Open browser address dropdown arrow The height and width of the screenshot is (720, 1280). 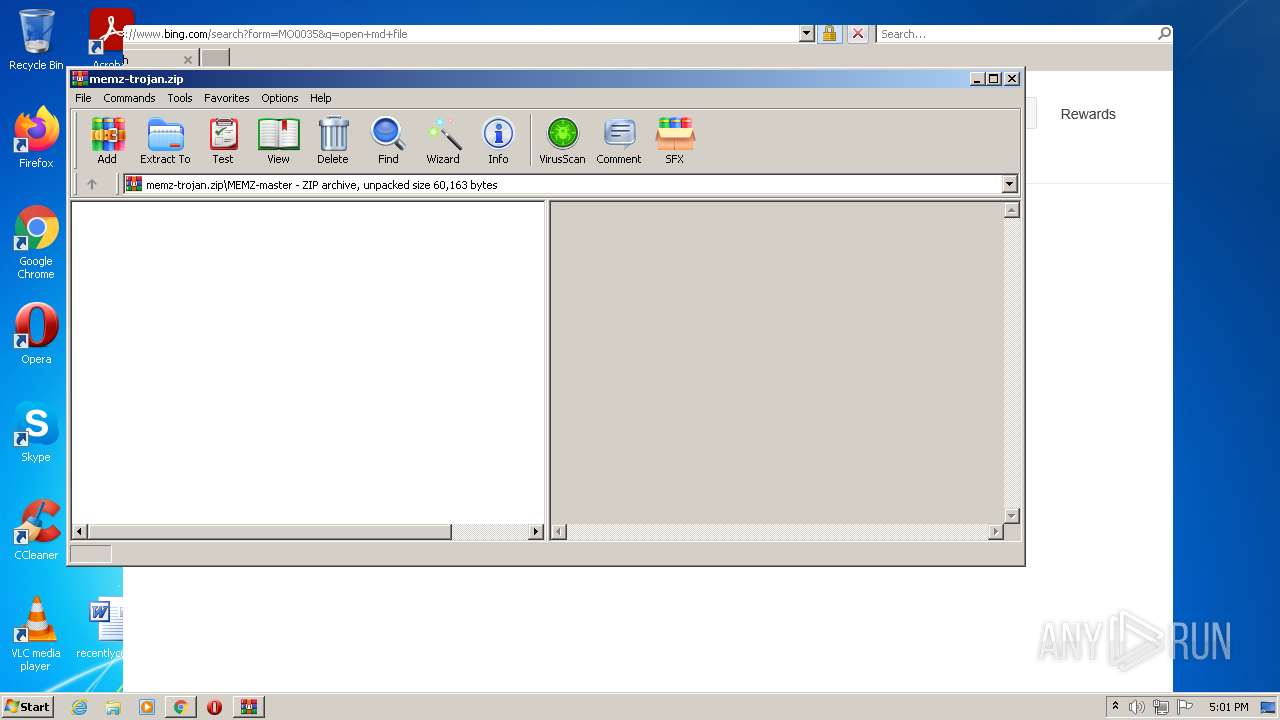(x=806, y=34)
